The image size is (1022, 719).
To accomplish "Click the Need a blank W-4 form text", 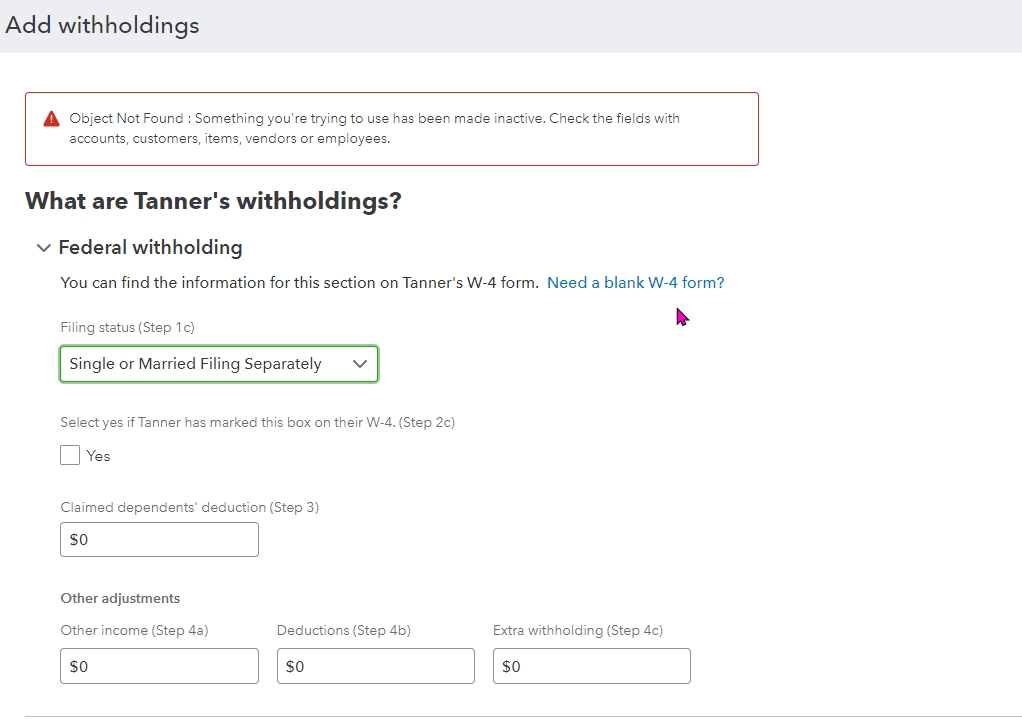I will click(x=635, y=282).
